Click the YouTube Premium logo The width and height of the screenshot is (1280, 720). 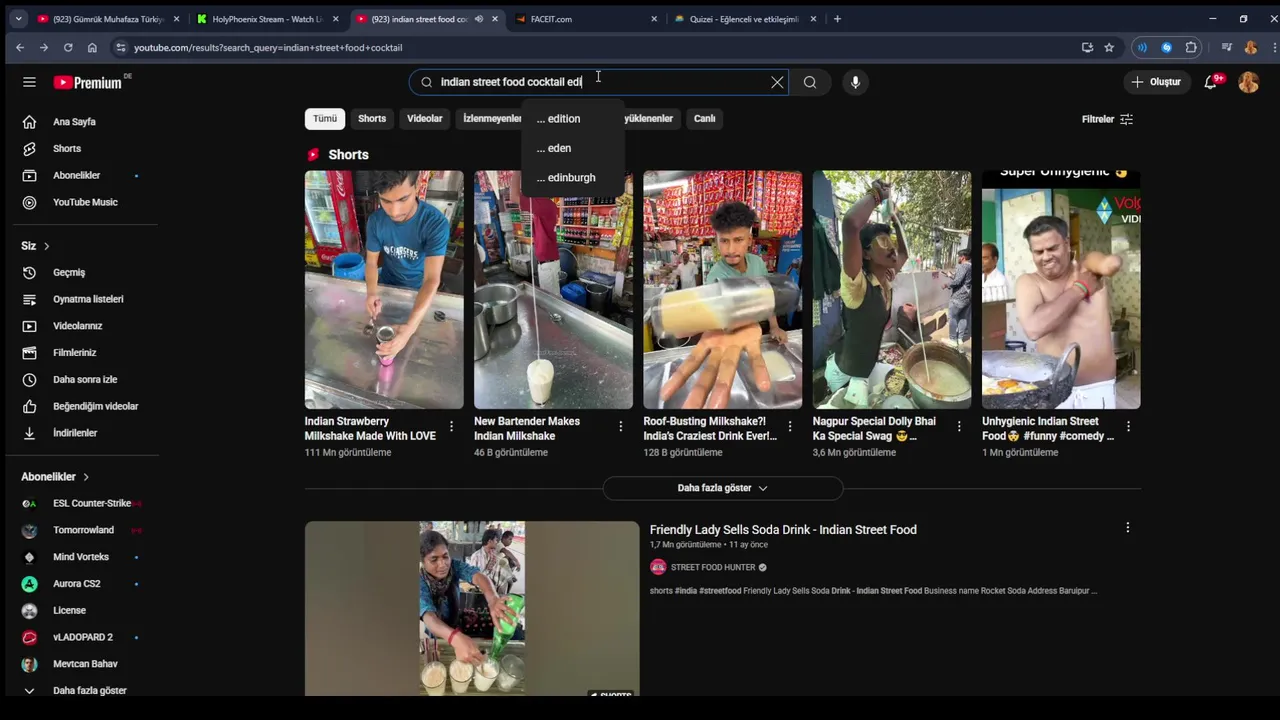pos(90,82)
